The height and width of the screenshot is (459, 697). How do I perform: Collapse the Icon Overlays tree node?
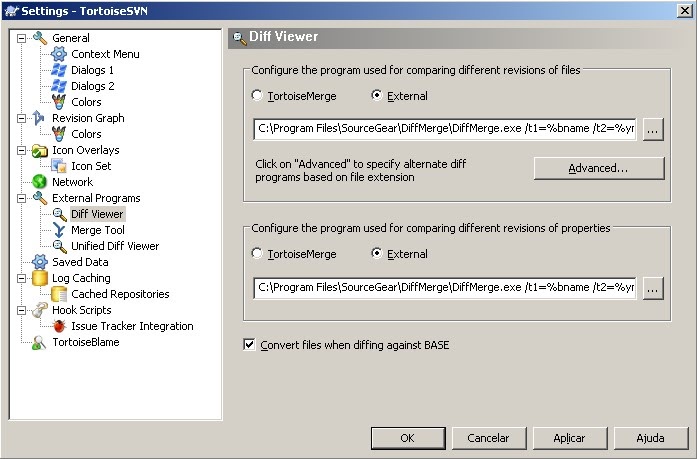point(21,150)
